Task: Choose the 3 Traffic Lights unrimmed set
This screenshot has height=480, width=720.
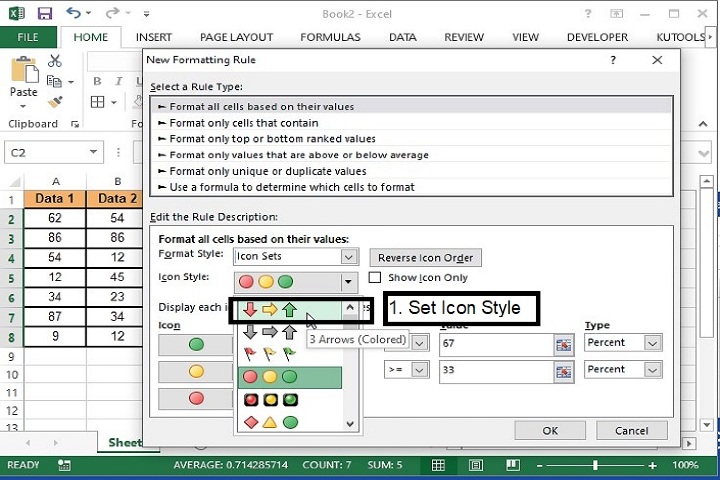Action: 289,377
